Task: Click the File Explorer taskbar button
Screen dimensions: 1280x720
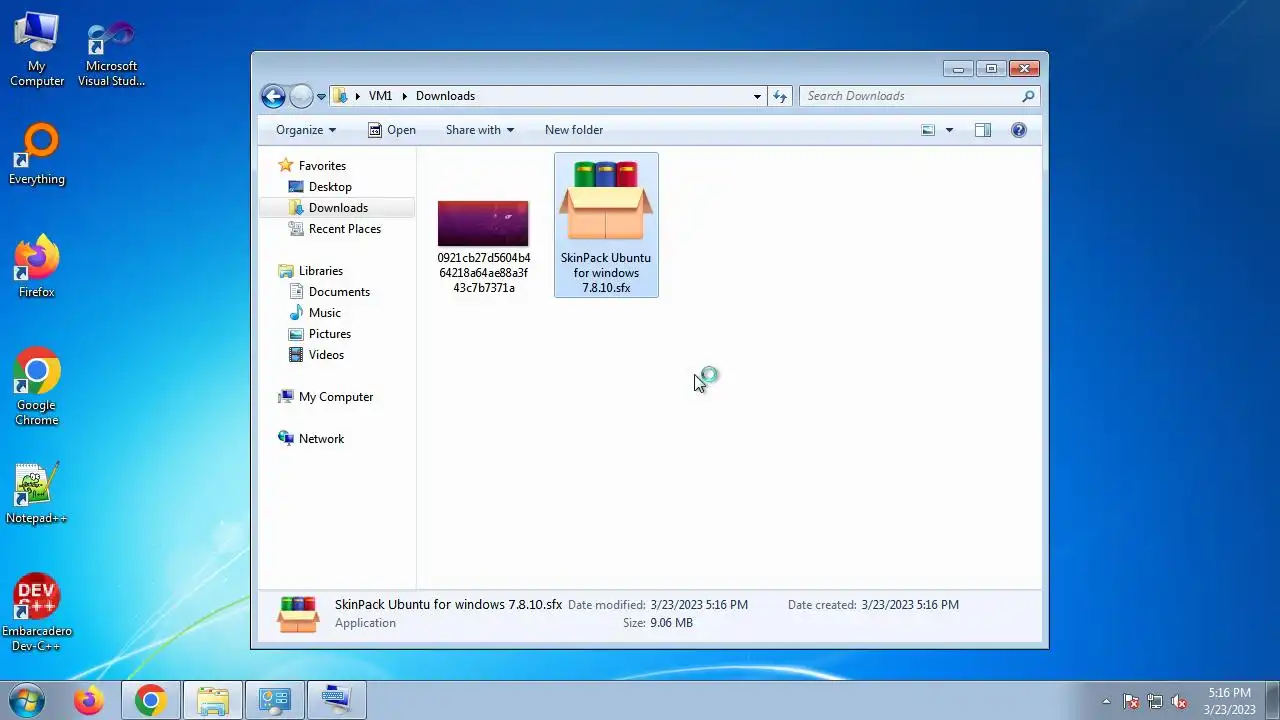Action: pyautogui.click(x=213, y=701)
